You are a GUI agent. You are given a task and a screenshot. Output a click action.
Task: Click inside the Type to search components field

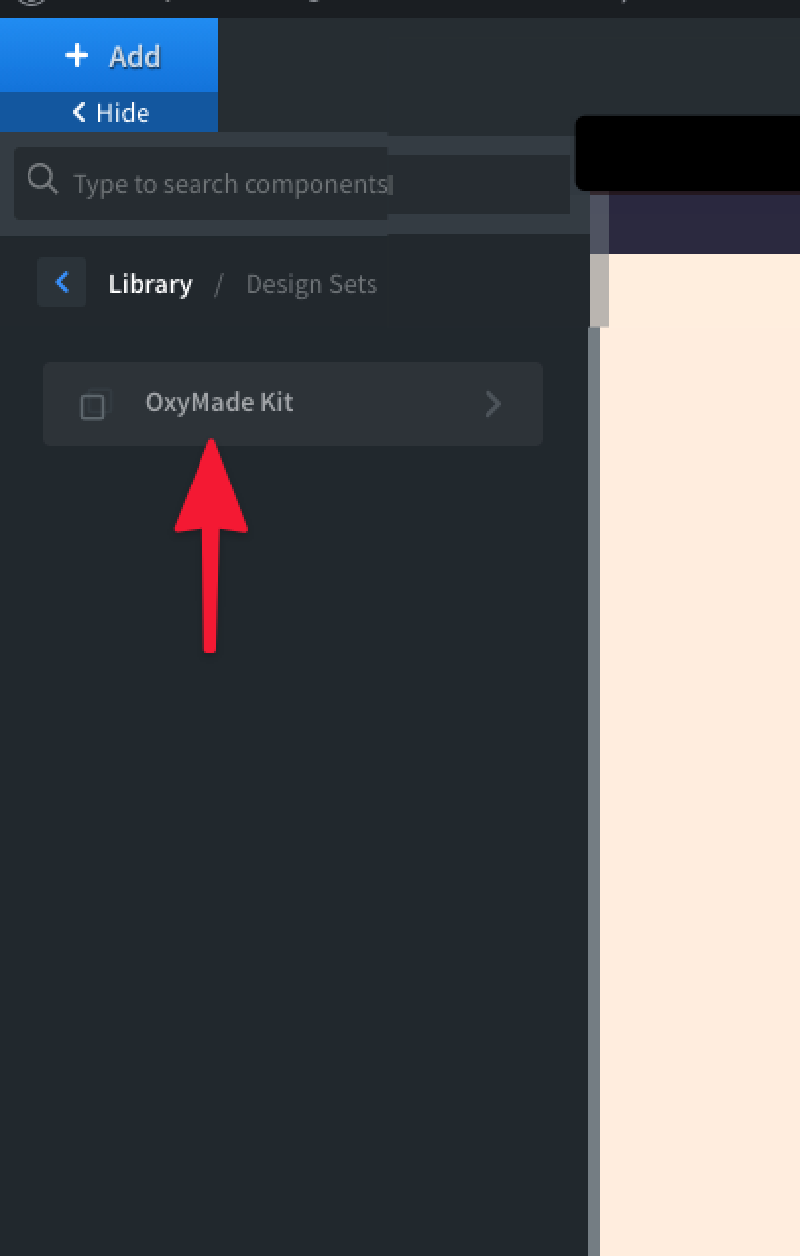tap(230, 184)
